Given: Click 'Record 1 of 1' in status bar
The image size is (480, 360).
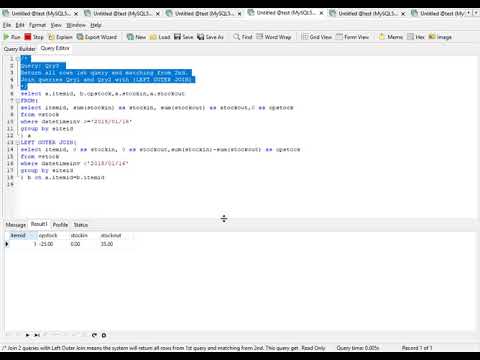Looking at the screenshot, I should [x=417, y=348].
